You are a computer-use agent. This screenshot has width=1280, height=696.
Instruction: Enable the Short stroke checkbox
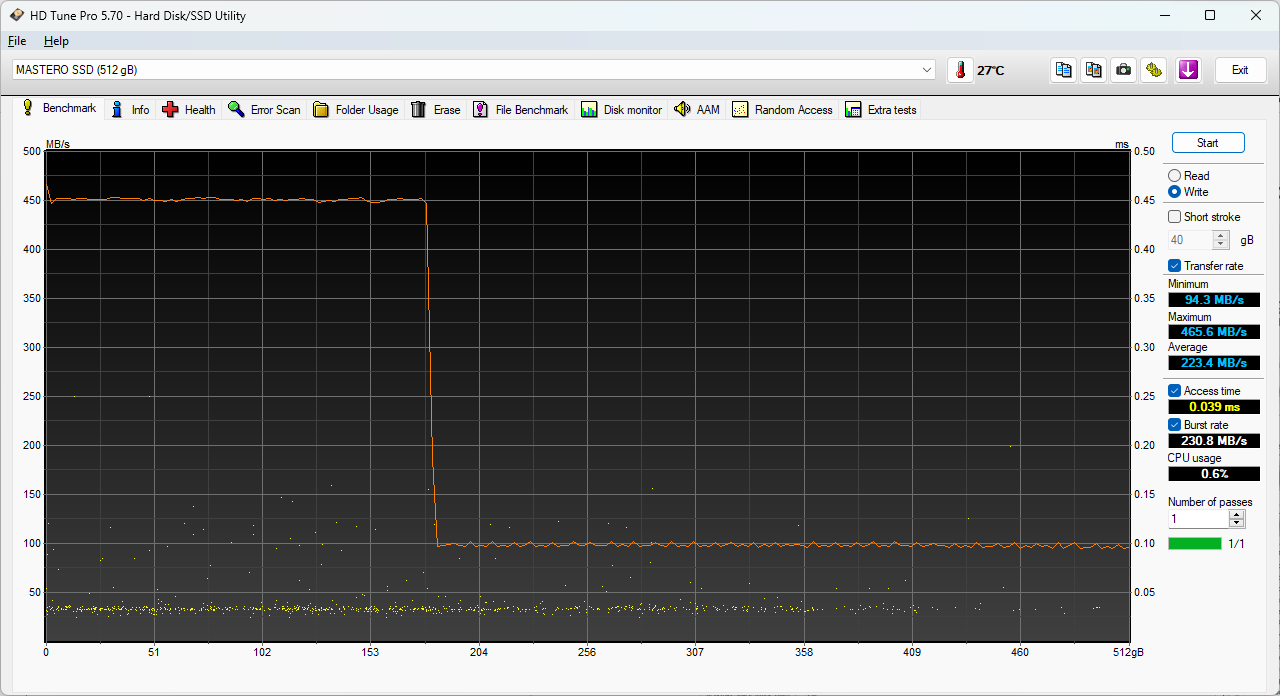[x=1174, y=217]
